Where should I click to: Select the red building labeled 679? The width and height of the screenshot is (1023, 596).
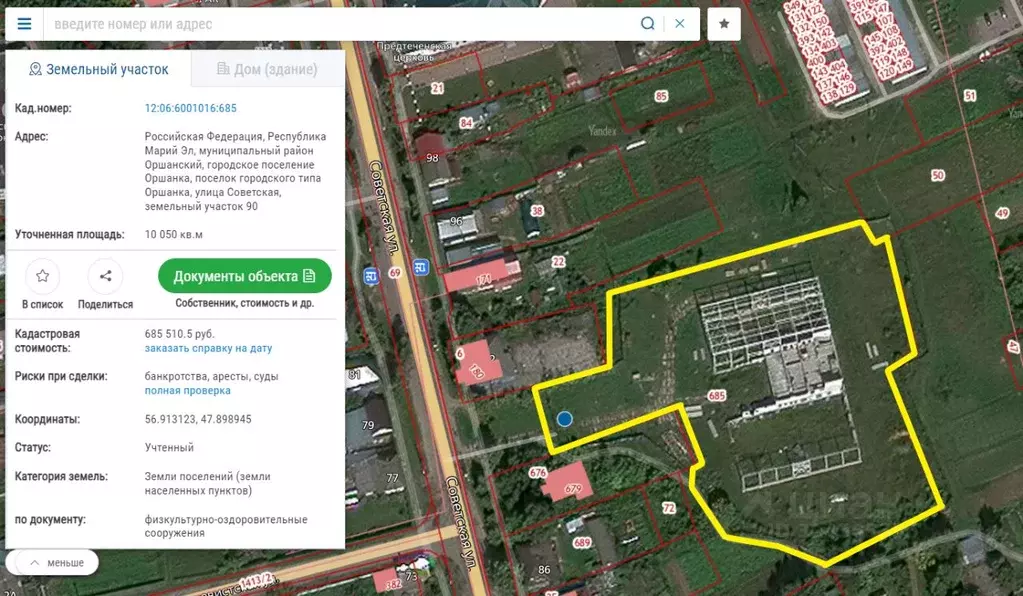pyautogui.click(x=571, y=487)
